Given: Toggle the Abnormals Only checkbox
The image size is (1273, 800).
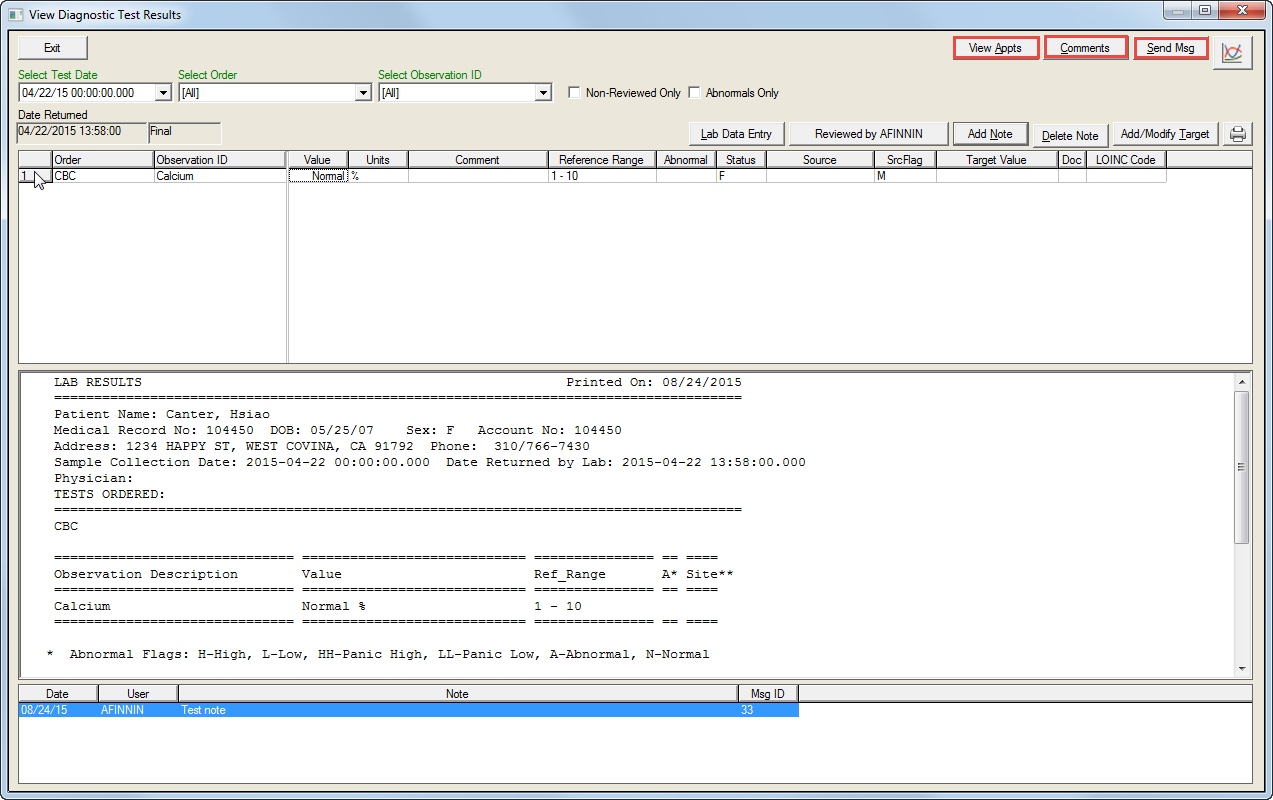Looking at the screenshot, I should (694, 93).
